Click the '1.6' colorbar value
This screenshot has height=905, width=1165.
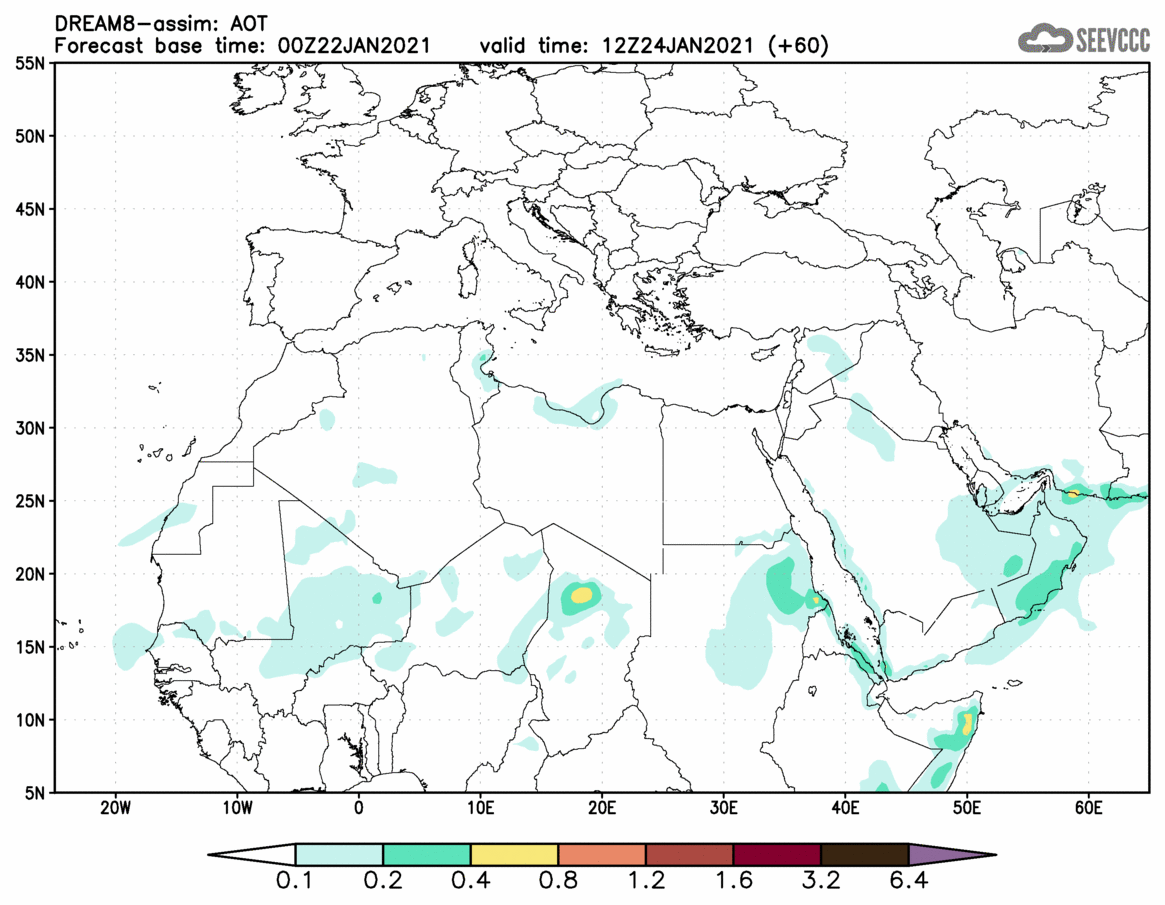(x=733, y=881)
